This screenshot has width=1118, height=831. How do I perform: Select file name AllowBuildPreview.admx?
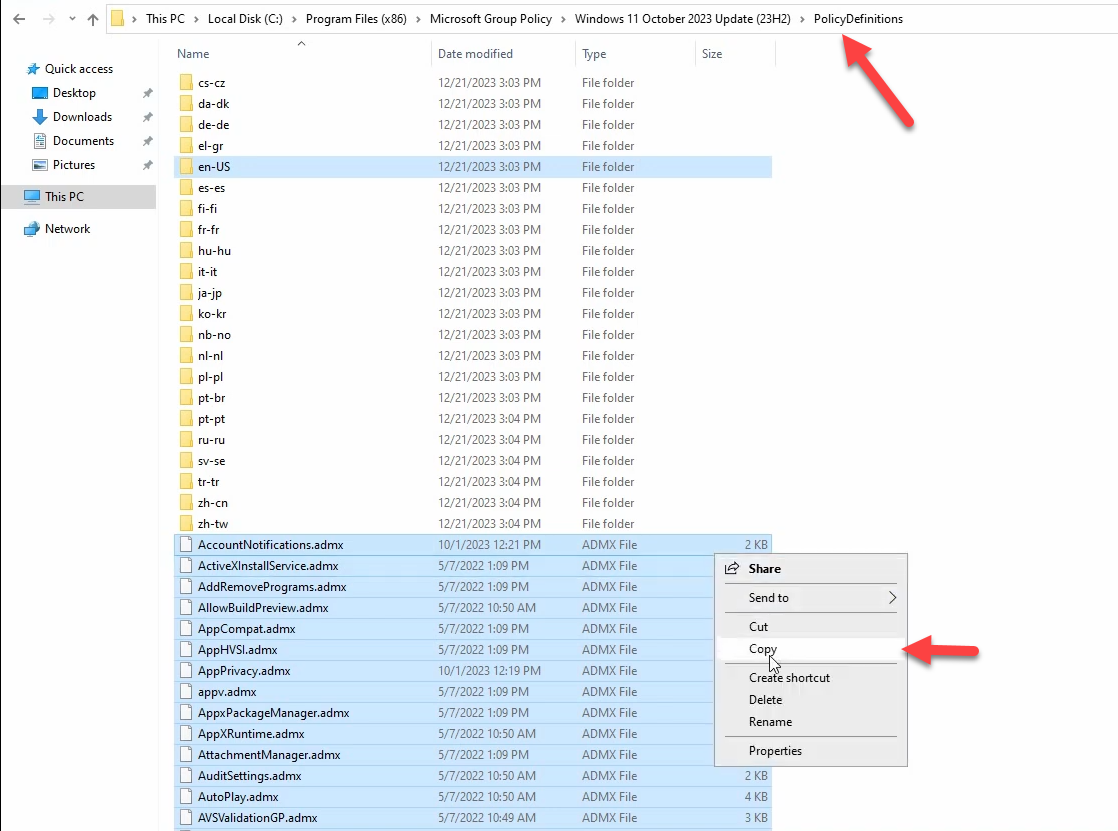(263, 608)
